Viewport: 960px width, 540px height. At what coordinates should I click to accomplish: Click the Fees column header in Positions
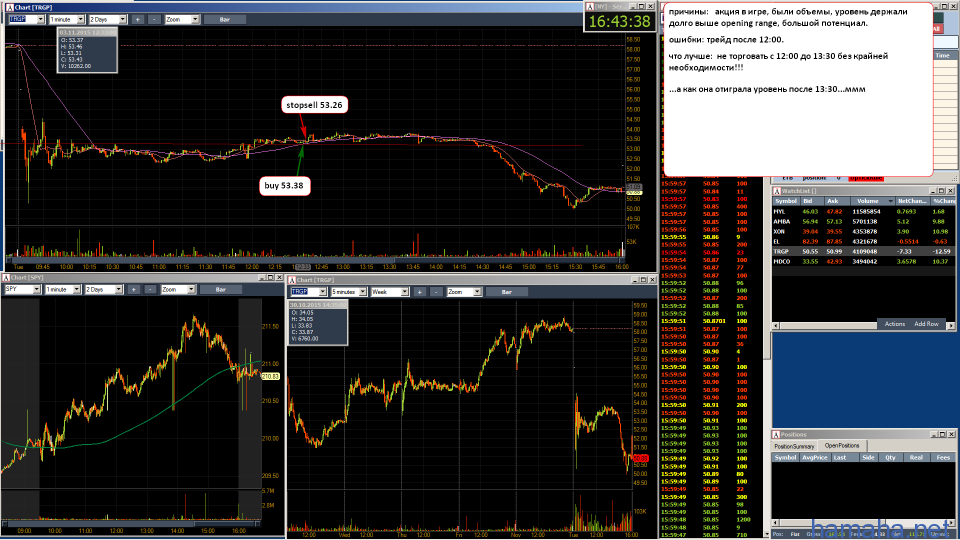tap(943, 457)
